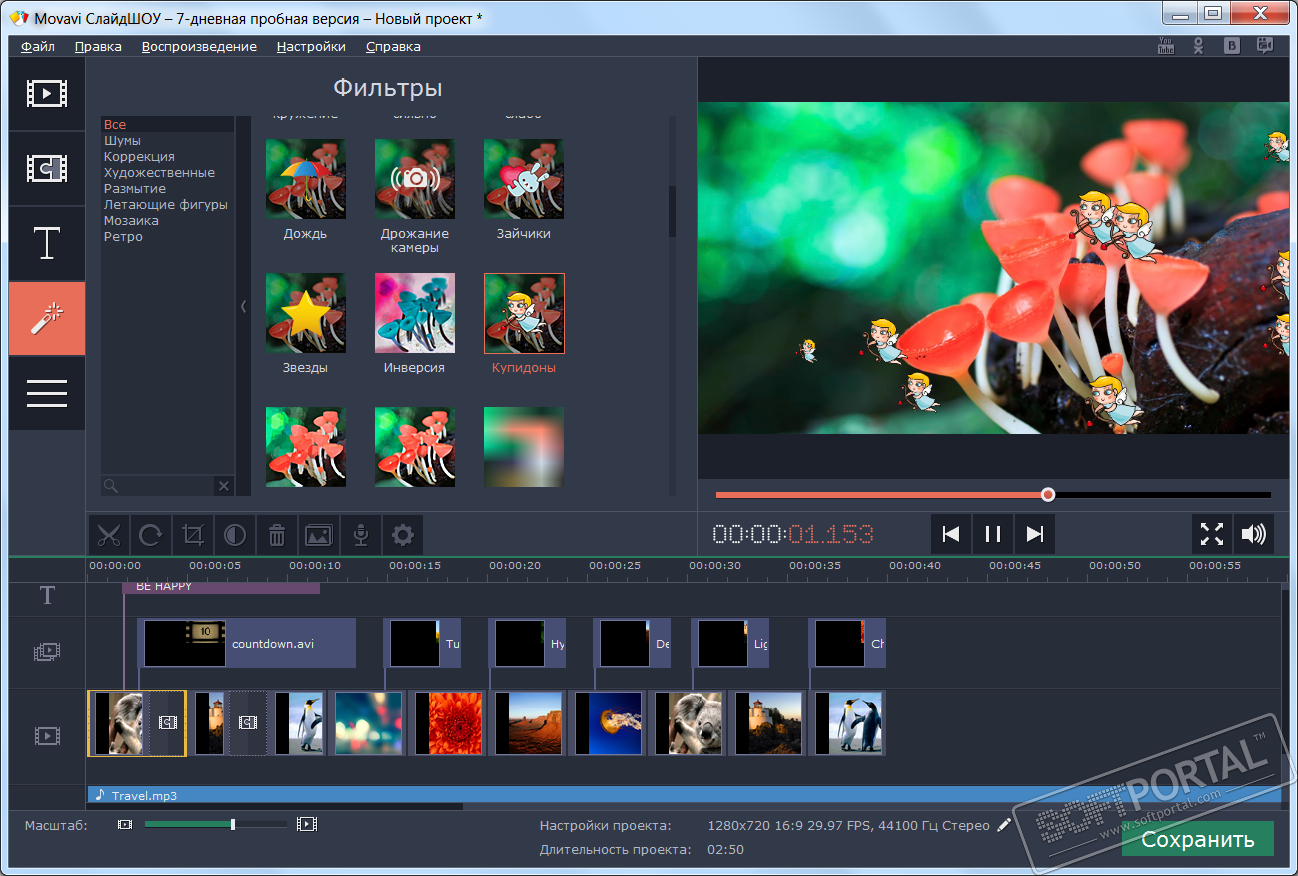This screenshot has width=1298, height=876.
Task: Open the Справка menu
Action: click(393, 46)
